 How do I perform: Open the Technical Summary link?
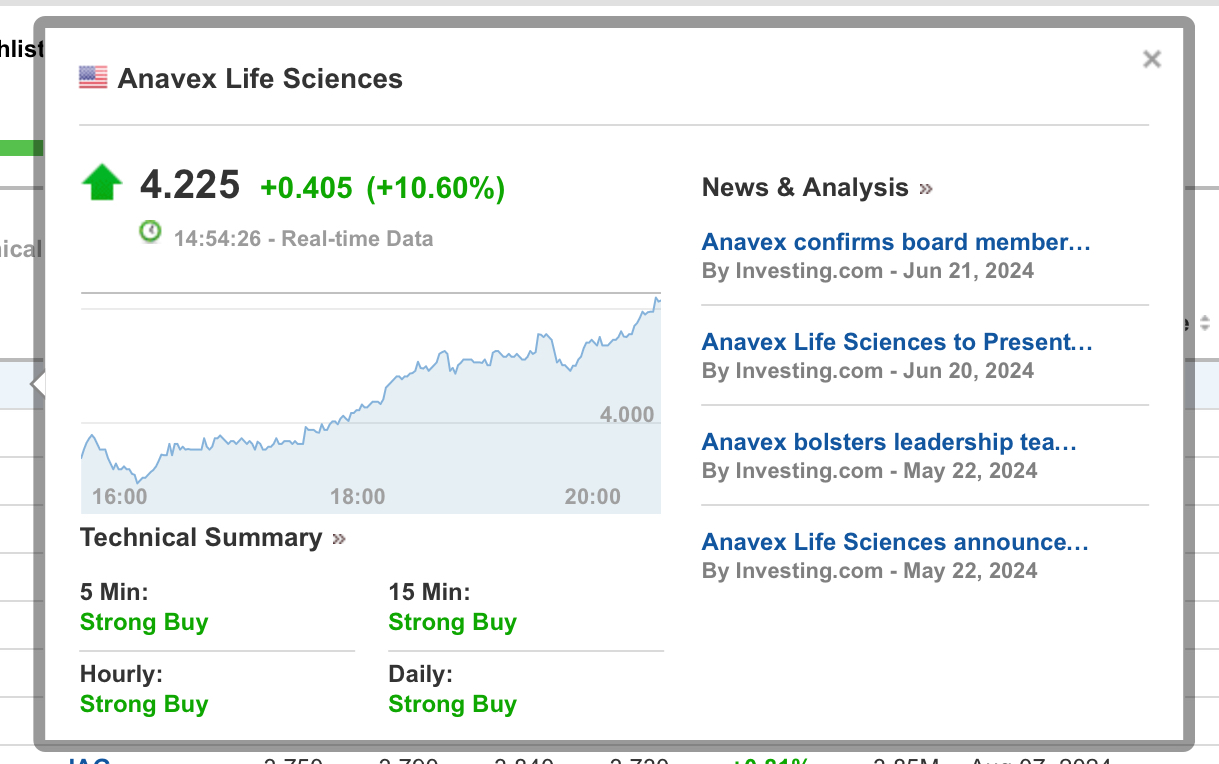coord(201,537)
